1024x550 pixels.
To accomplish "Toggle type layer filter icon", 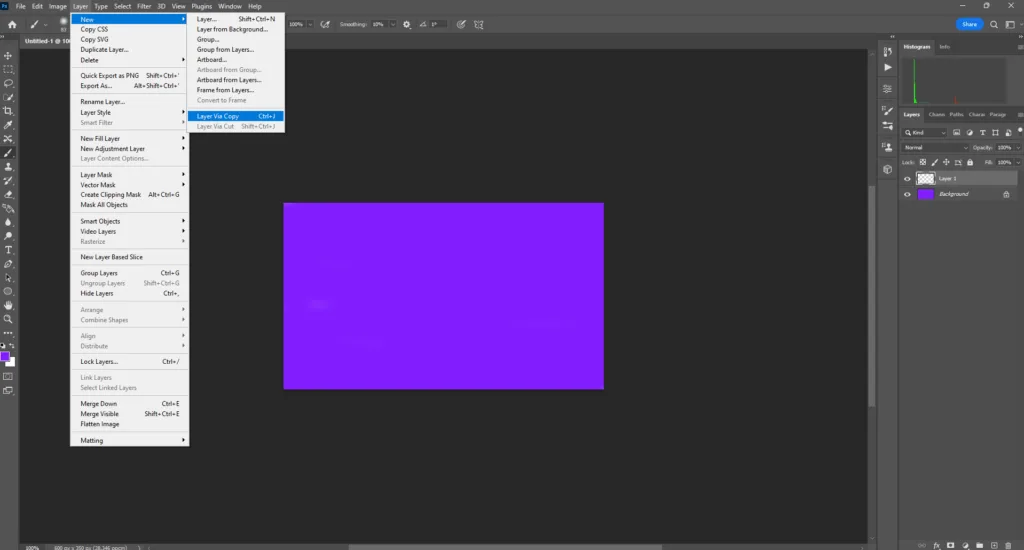I will pos(982,132).
